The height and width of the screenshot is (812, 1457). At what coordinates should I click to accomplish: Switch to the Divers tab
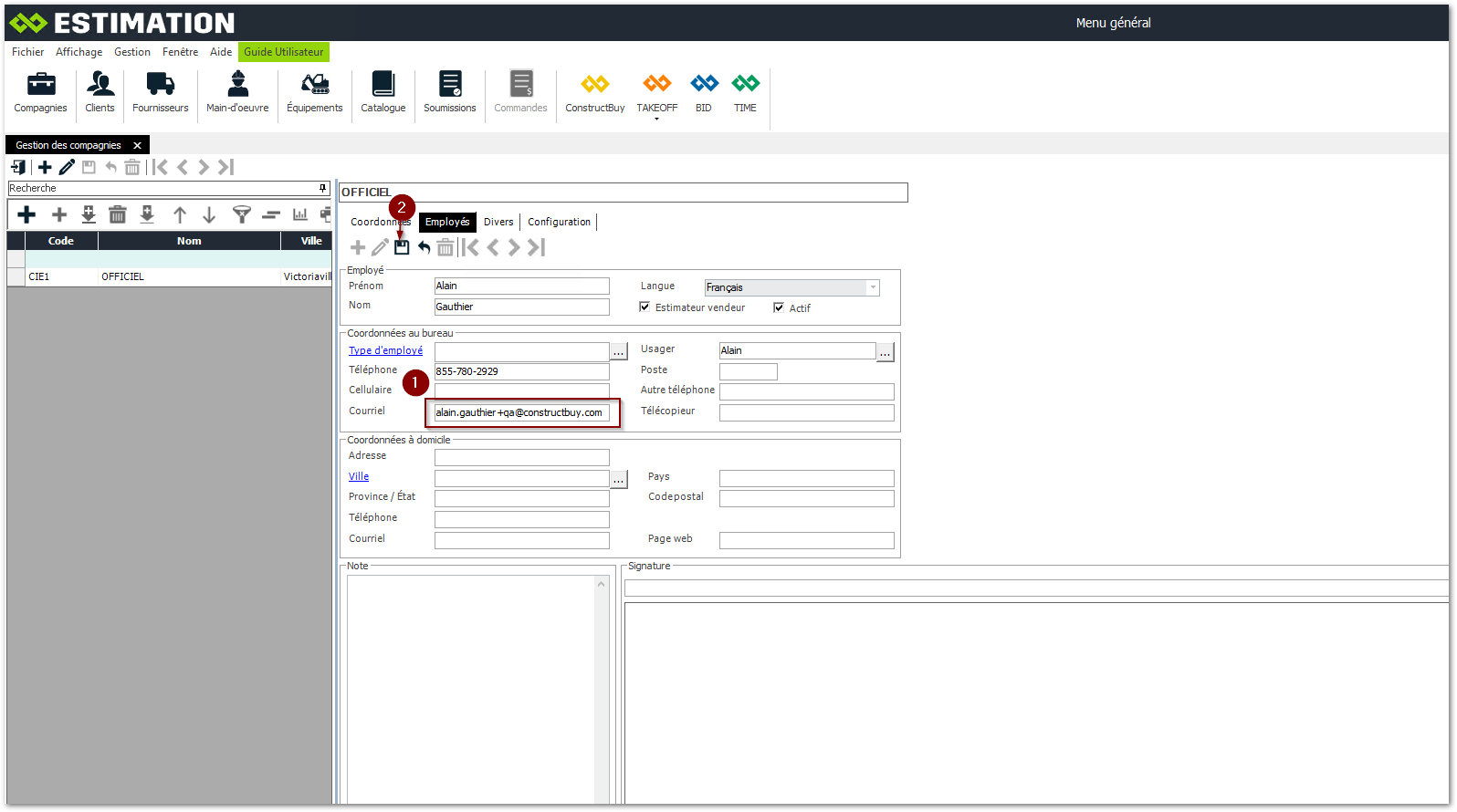pos(498,222)
